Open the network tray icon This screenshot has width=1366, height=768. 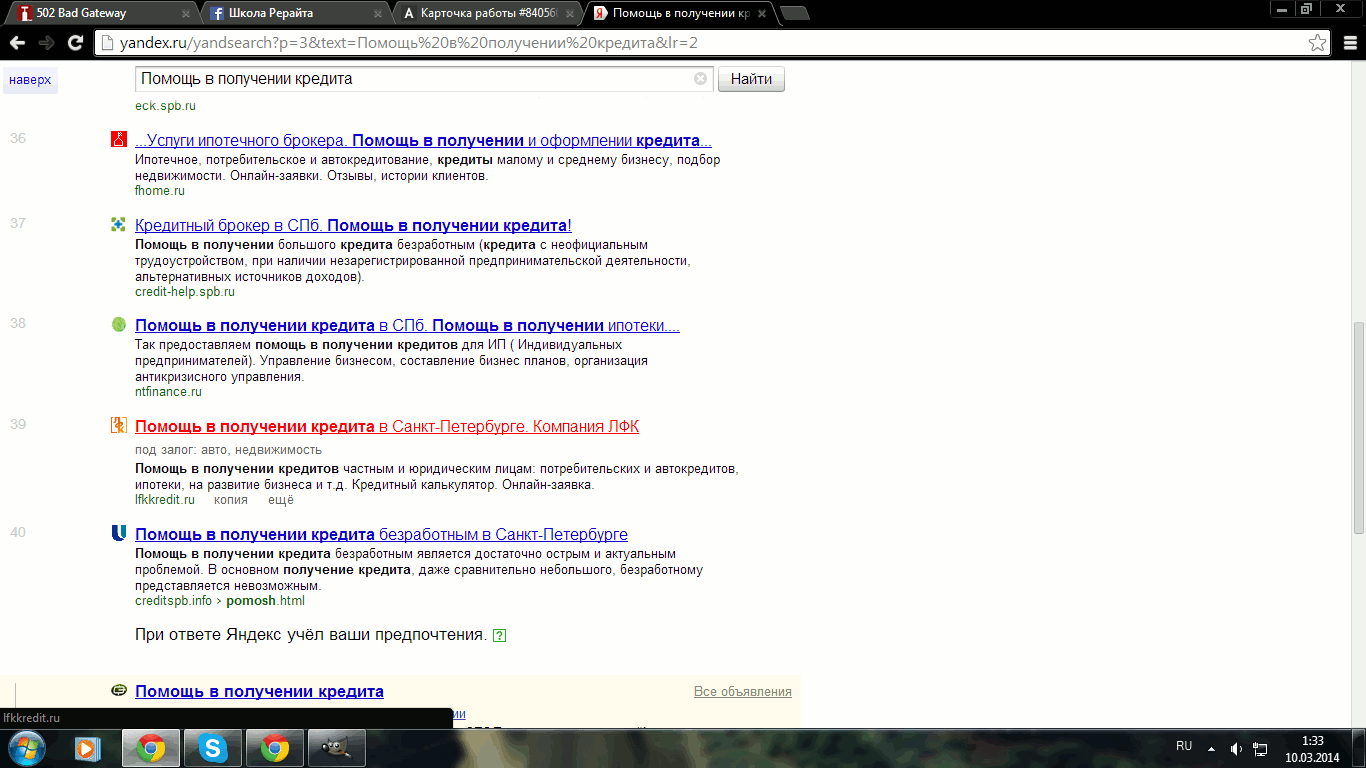point(1261,748)
